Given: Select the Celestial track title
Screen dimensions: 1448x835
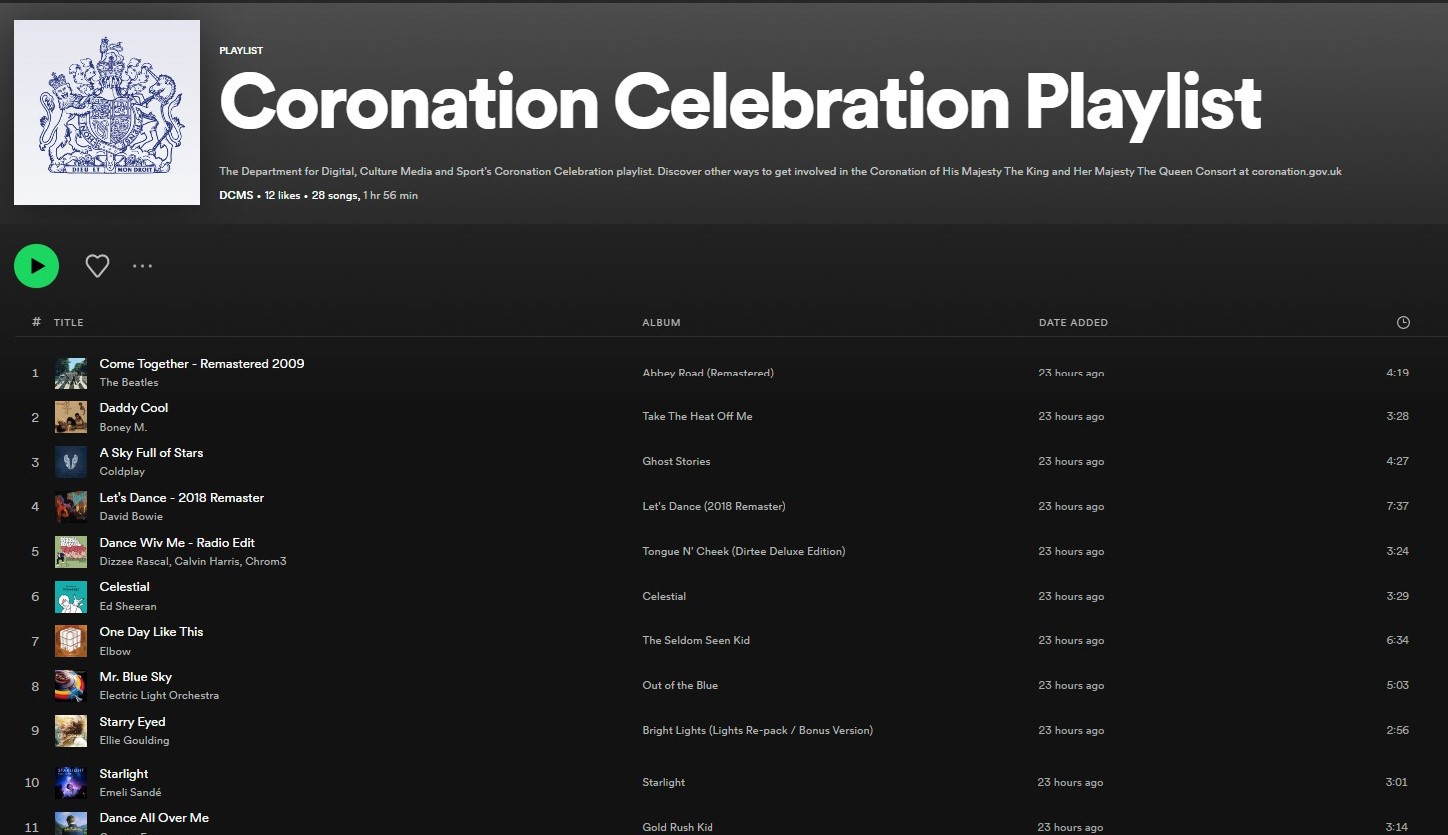Looking at the screenshot, I should (x=125, y=587).
